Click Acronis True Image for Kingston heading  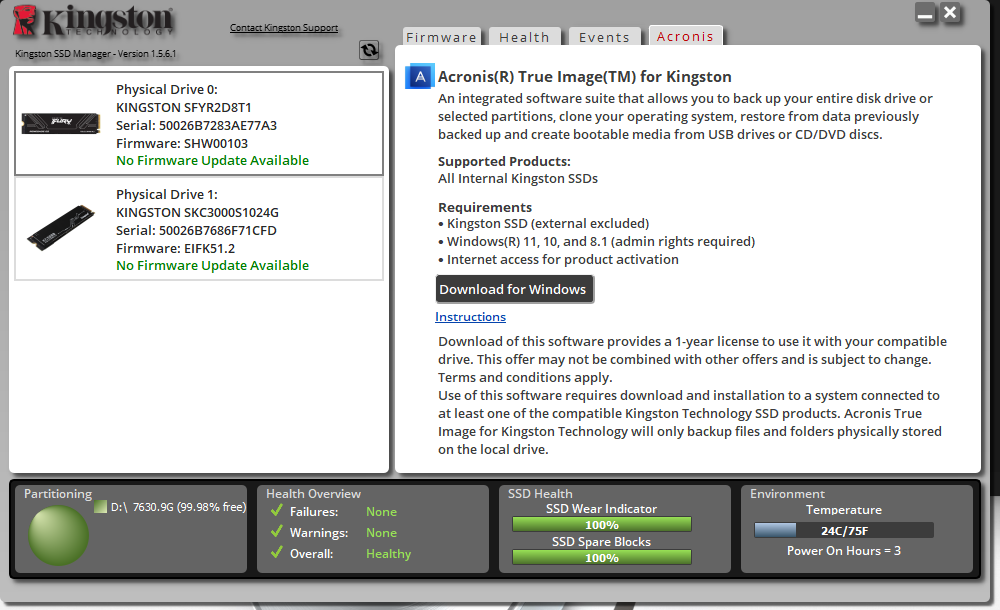[585, 77]
